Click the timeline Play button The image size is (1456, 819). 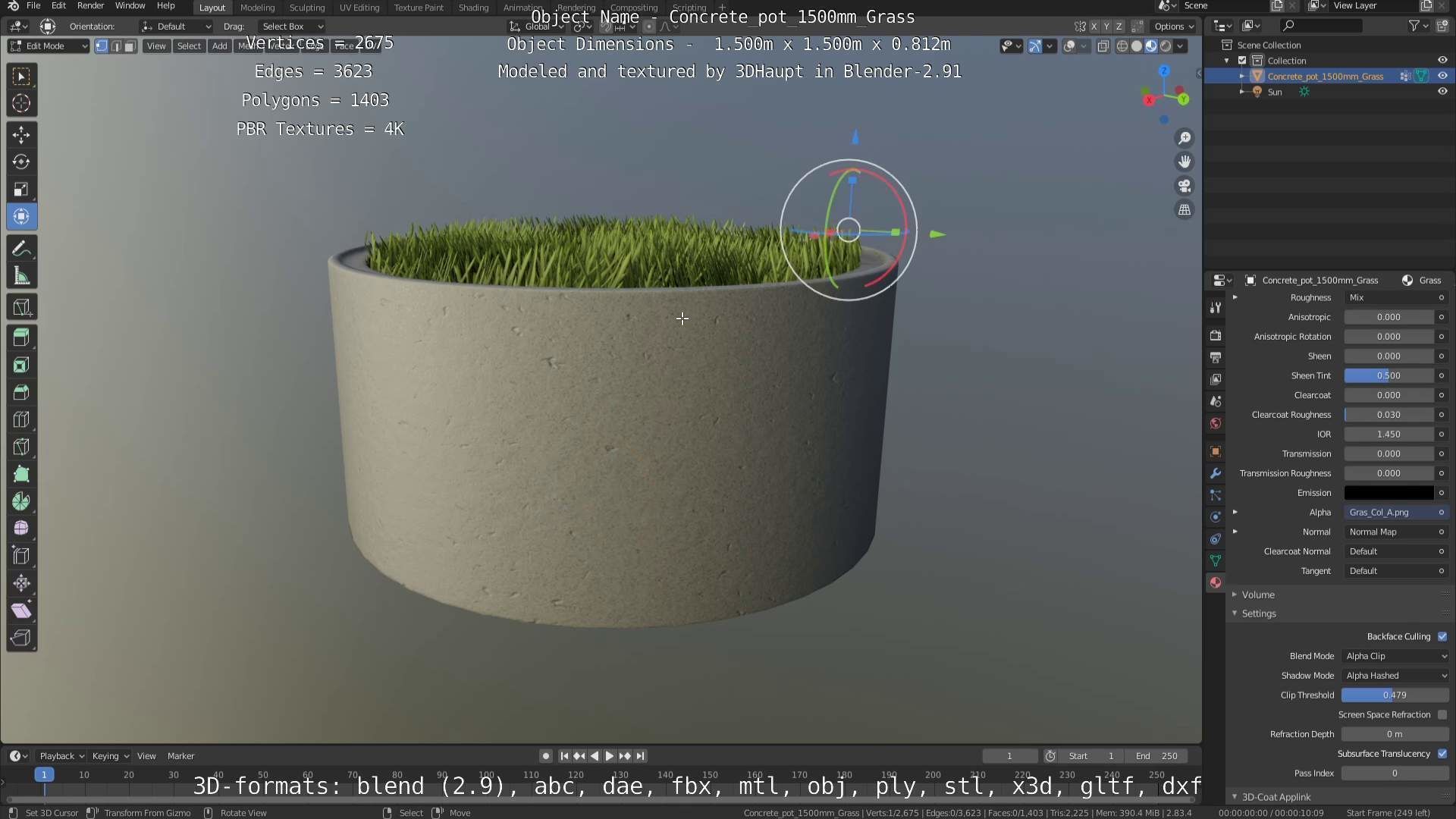(x=609, y=756)
